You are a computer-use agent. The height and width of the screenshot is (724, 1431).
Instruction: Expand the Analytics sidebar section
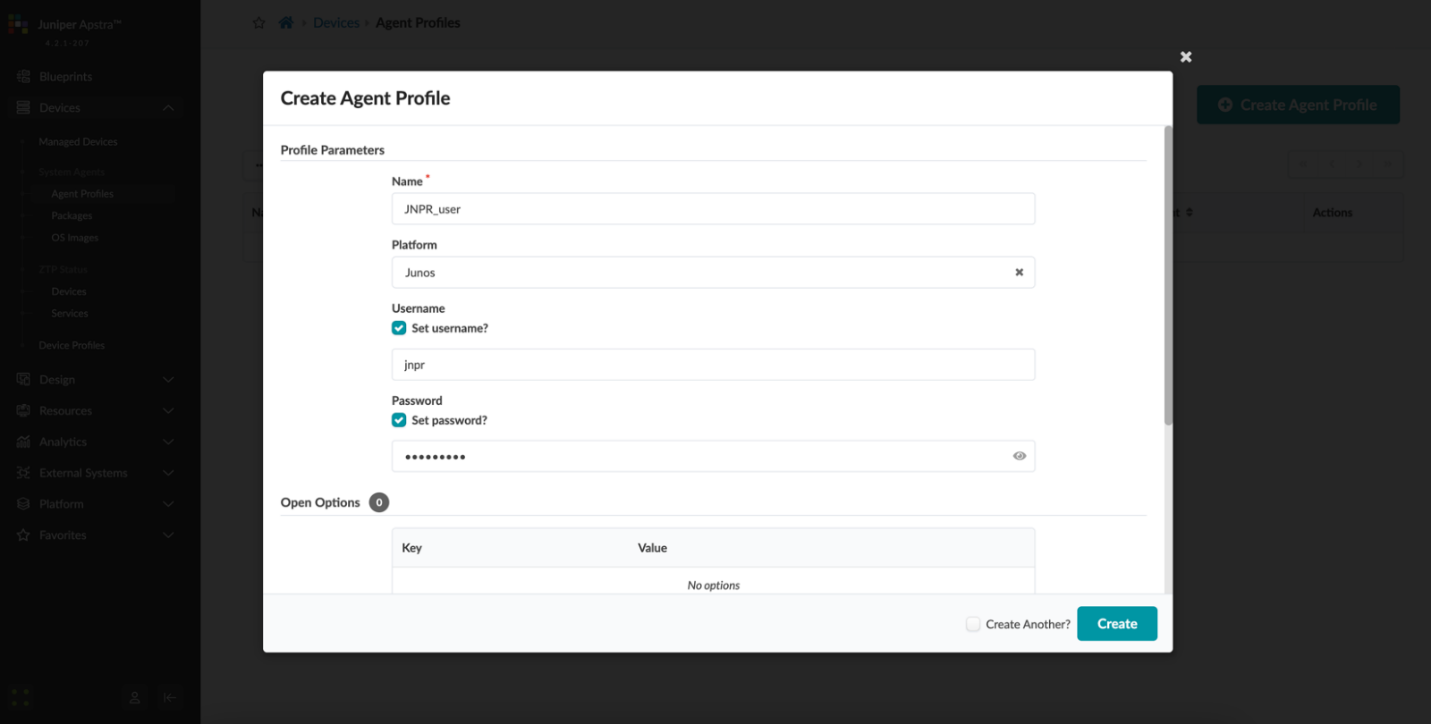(168, 442)
